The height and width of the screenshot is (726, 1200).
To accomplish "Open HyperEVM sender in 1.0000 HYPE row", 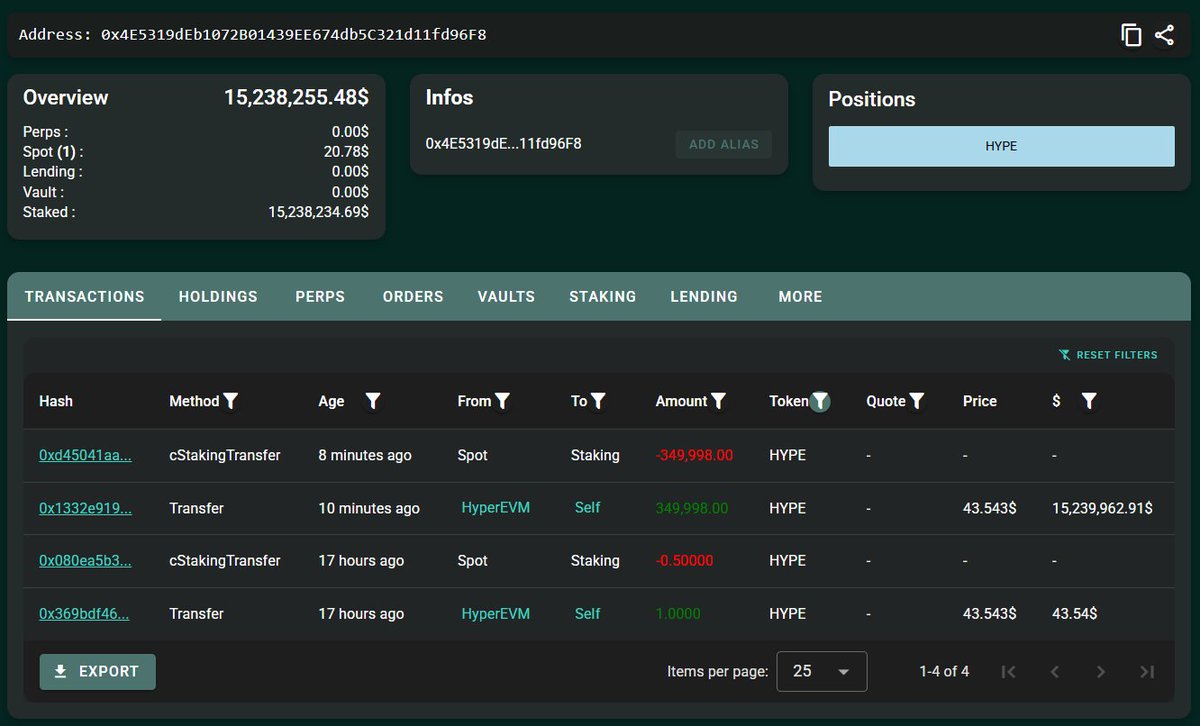I will click(x=495, y=614).
